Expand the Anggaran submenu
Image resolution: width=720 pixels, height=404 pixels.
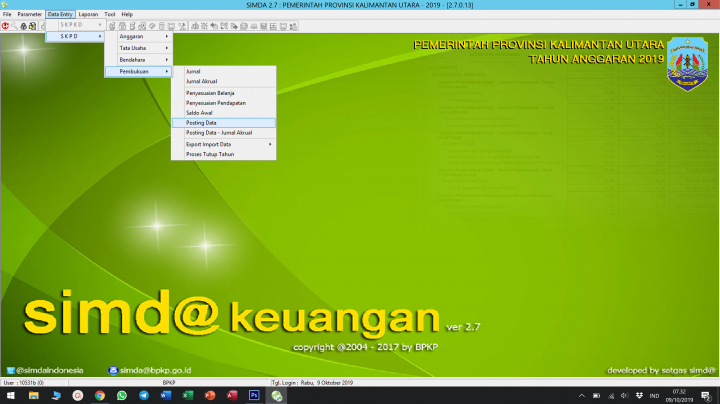(x=138, y=36)
